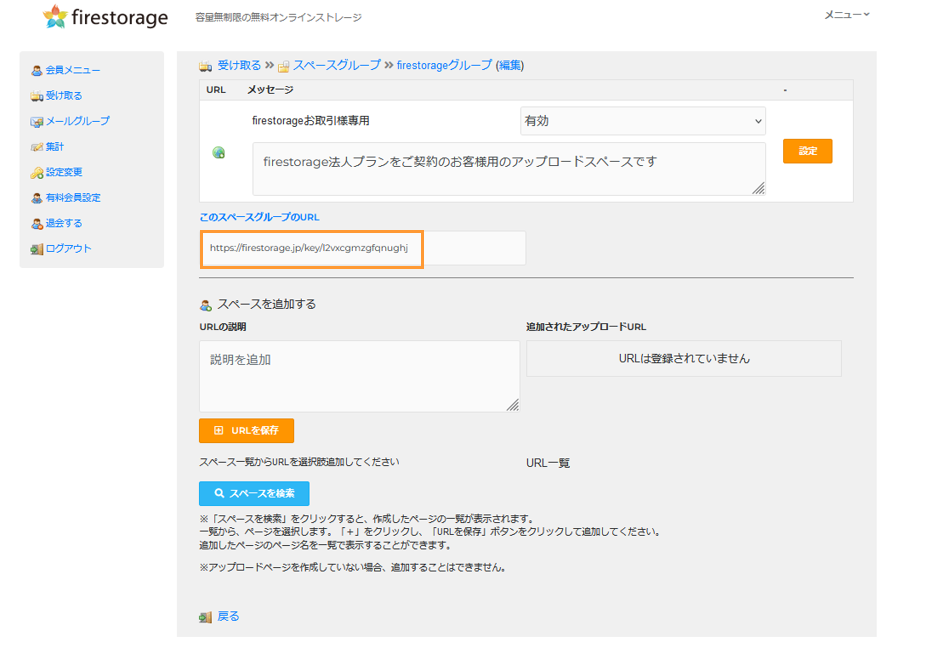
Task: Click the orange 設定 button
Action: click(807, 151)
